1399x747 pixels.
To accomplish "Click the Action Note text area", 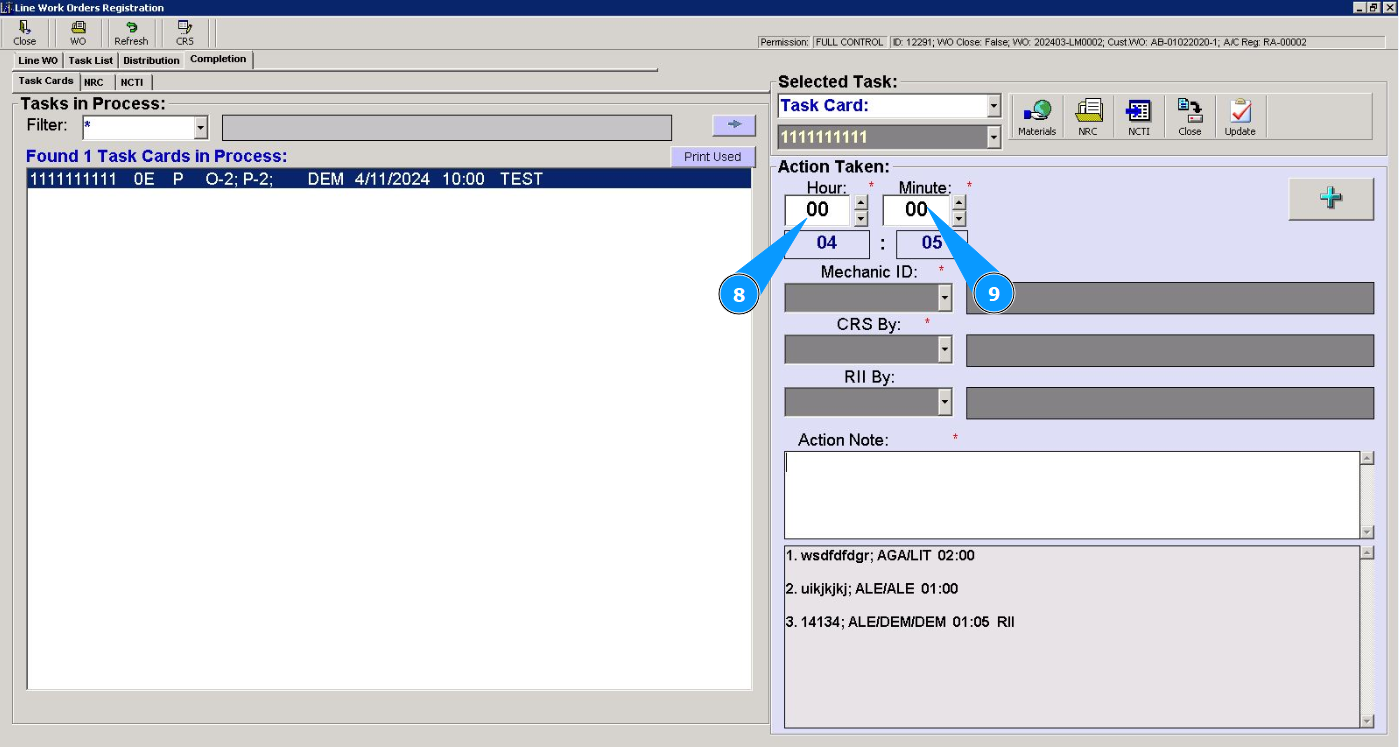I will click(1072, 495).
